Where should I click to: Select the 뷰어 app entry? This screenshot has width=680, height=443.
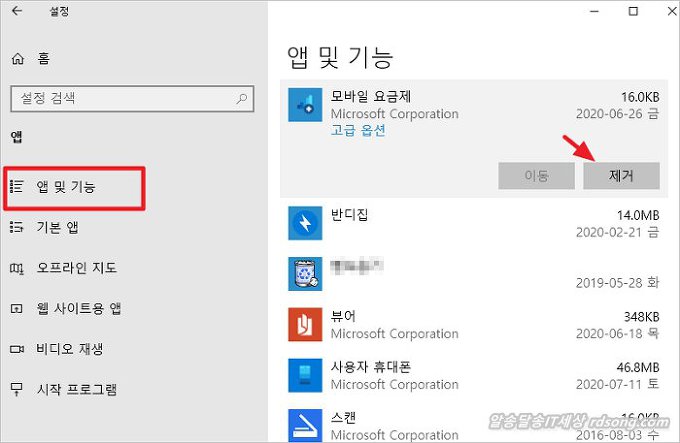click(x=474, y=325)
